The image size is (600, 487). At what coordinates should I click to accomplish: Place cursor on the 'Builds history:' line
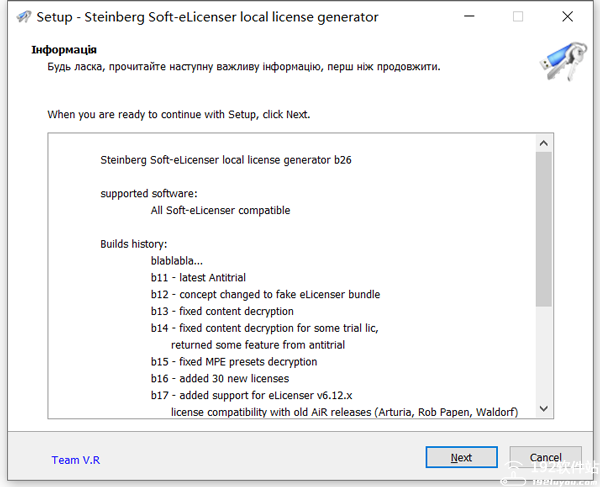click(134, 244)
